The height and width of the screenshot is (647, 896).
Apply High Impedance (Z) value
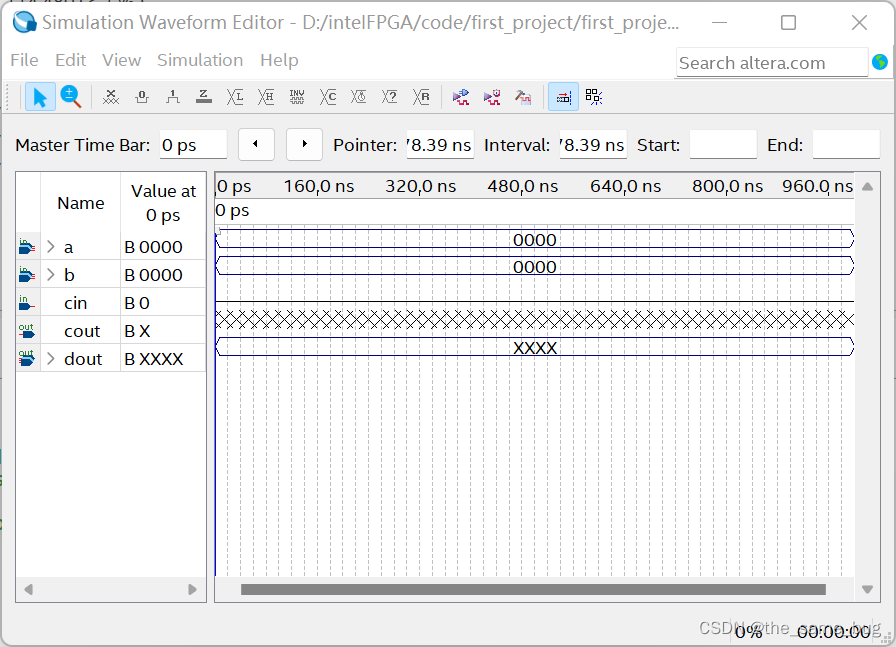click(203, 97)
